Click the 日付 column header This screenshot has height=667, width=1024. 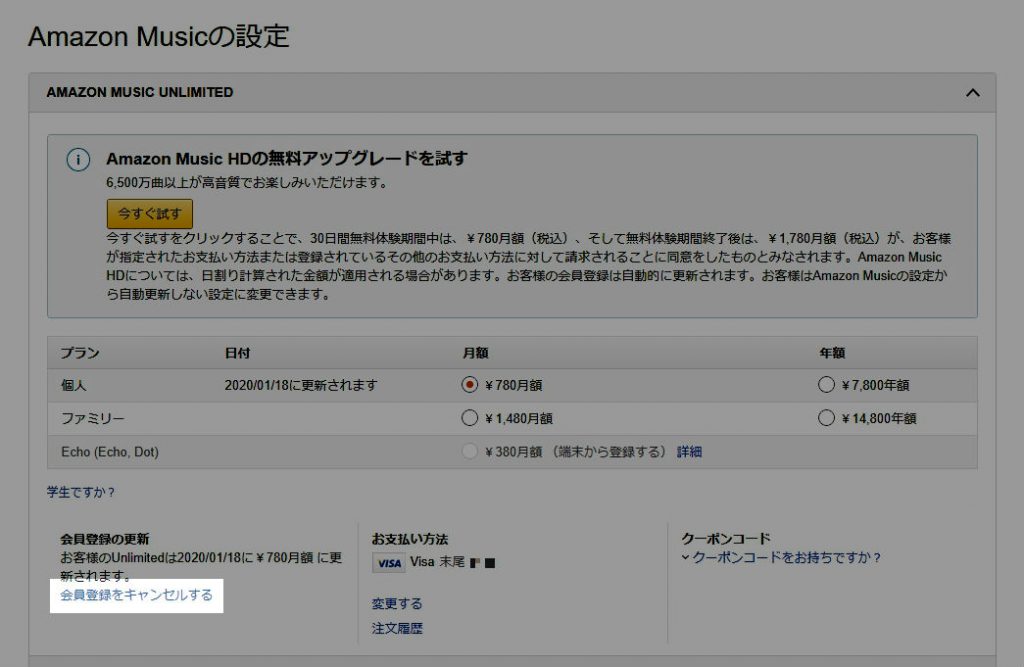[x=237, y=353]
